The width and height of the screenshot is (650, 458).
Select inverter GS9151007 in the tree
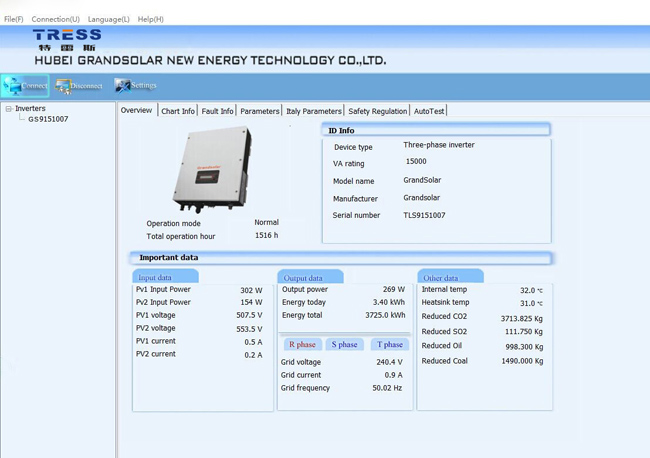[x=48, y=119]
